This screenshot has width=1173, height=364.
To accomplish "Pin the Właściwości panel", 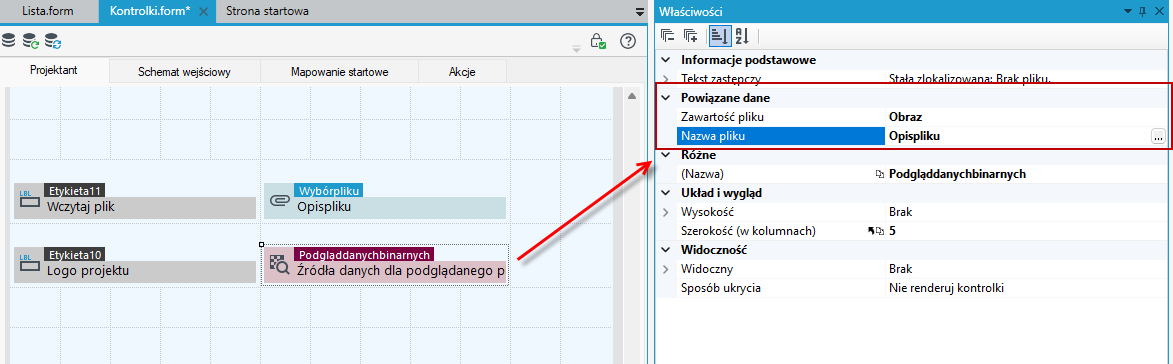I will (1143, 11).
